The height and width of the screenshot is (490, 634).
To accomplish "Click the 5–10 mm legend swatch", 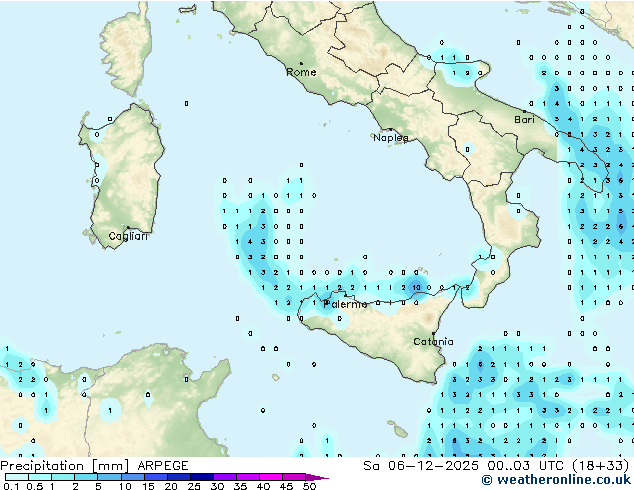I will [109, 477].
